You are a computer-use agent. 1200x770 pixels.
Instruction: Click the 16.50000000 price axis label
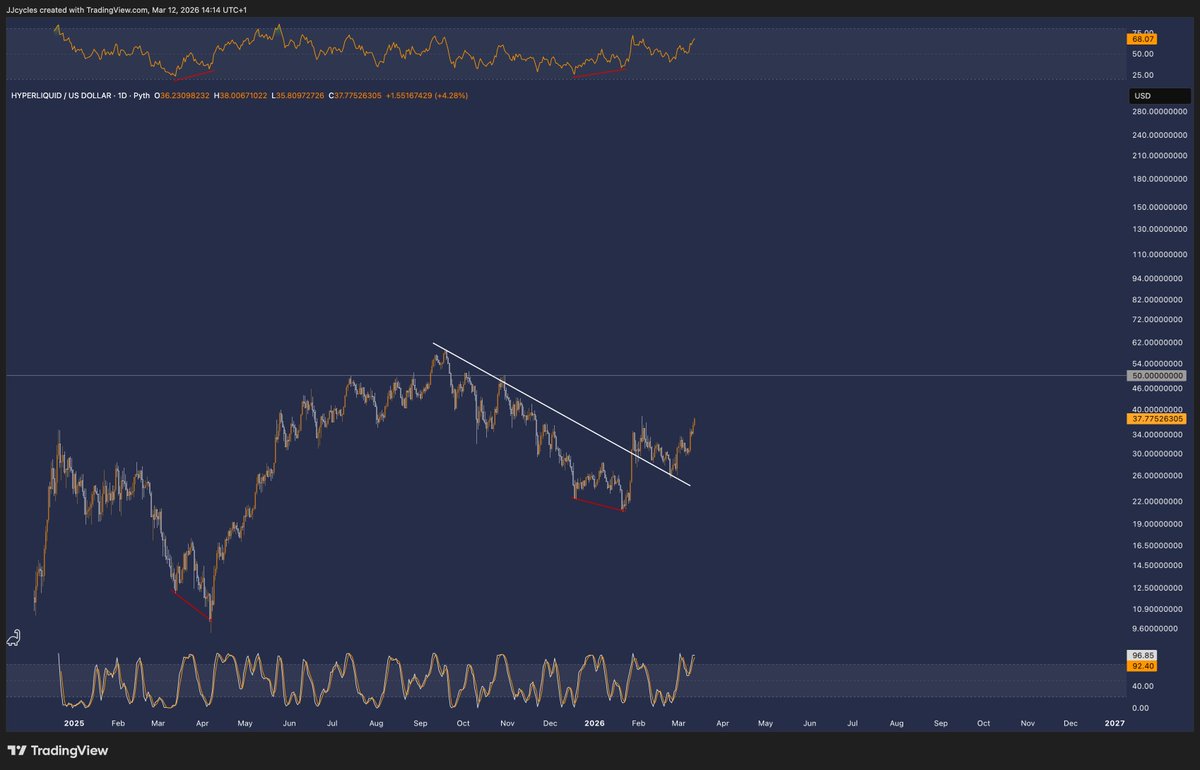[x=1160, y=545]
